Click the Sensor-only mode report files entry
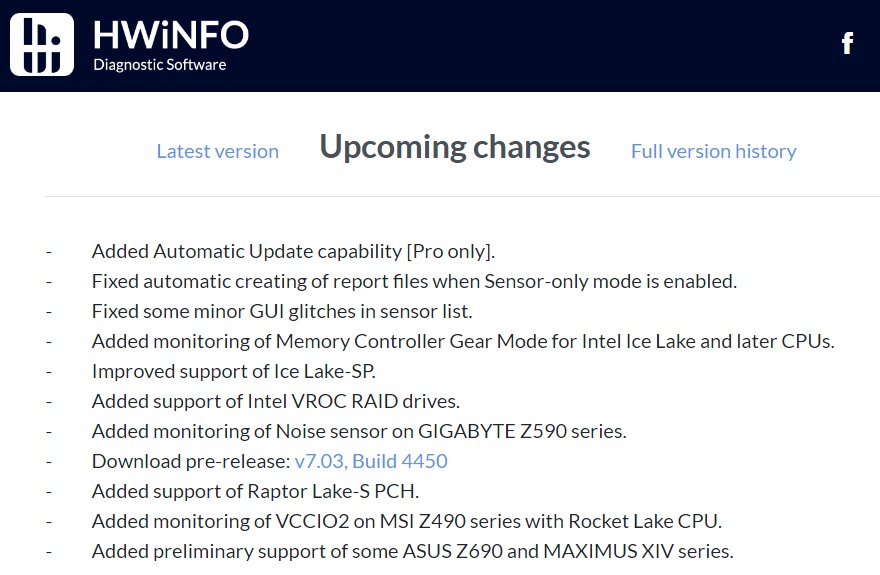The height and width of the screenshot is (575, 880). 414,281
